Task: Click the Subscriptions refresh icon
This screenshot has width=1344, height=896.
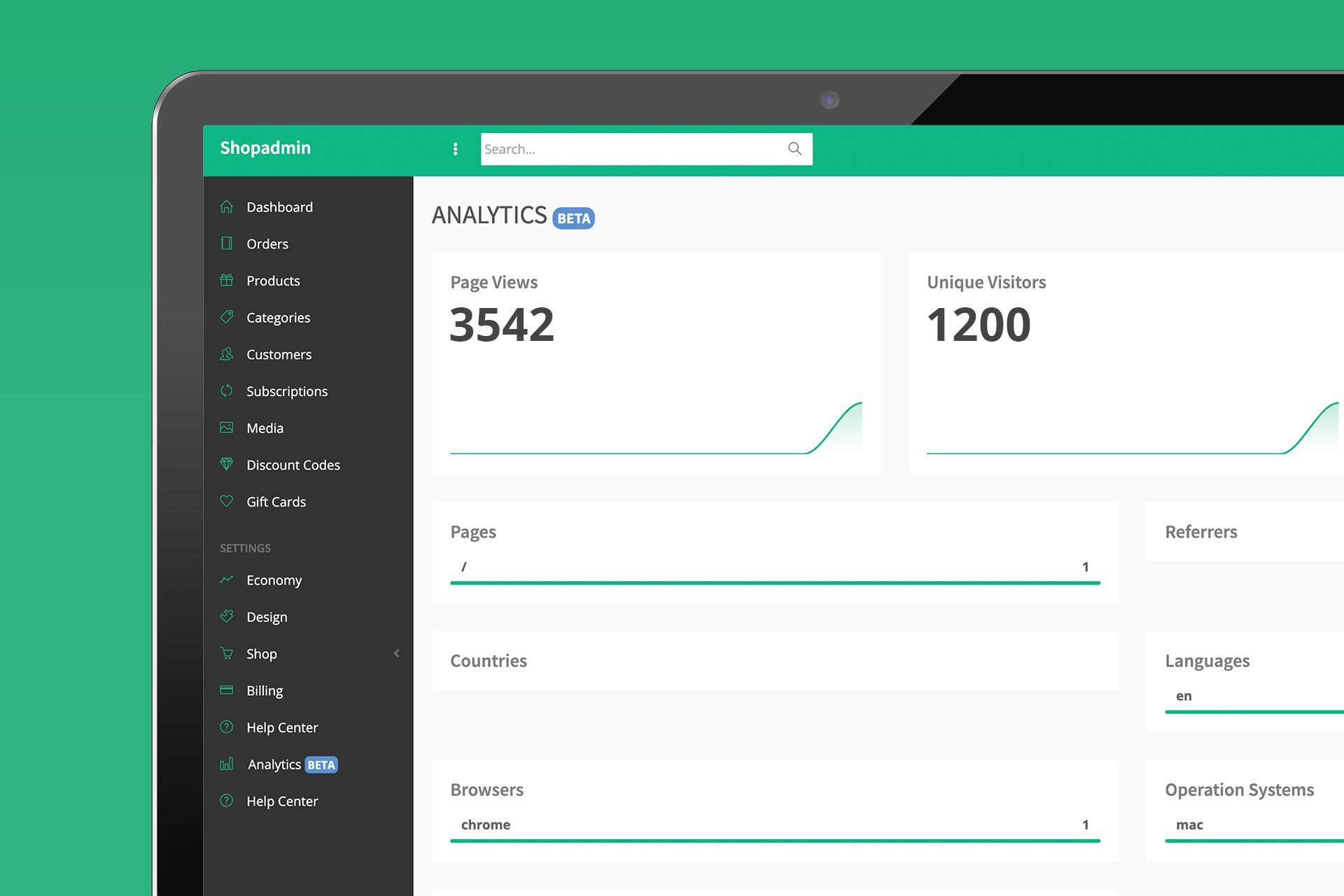Action: point(226,391)
